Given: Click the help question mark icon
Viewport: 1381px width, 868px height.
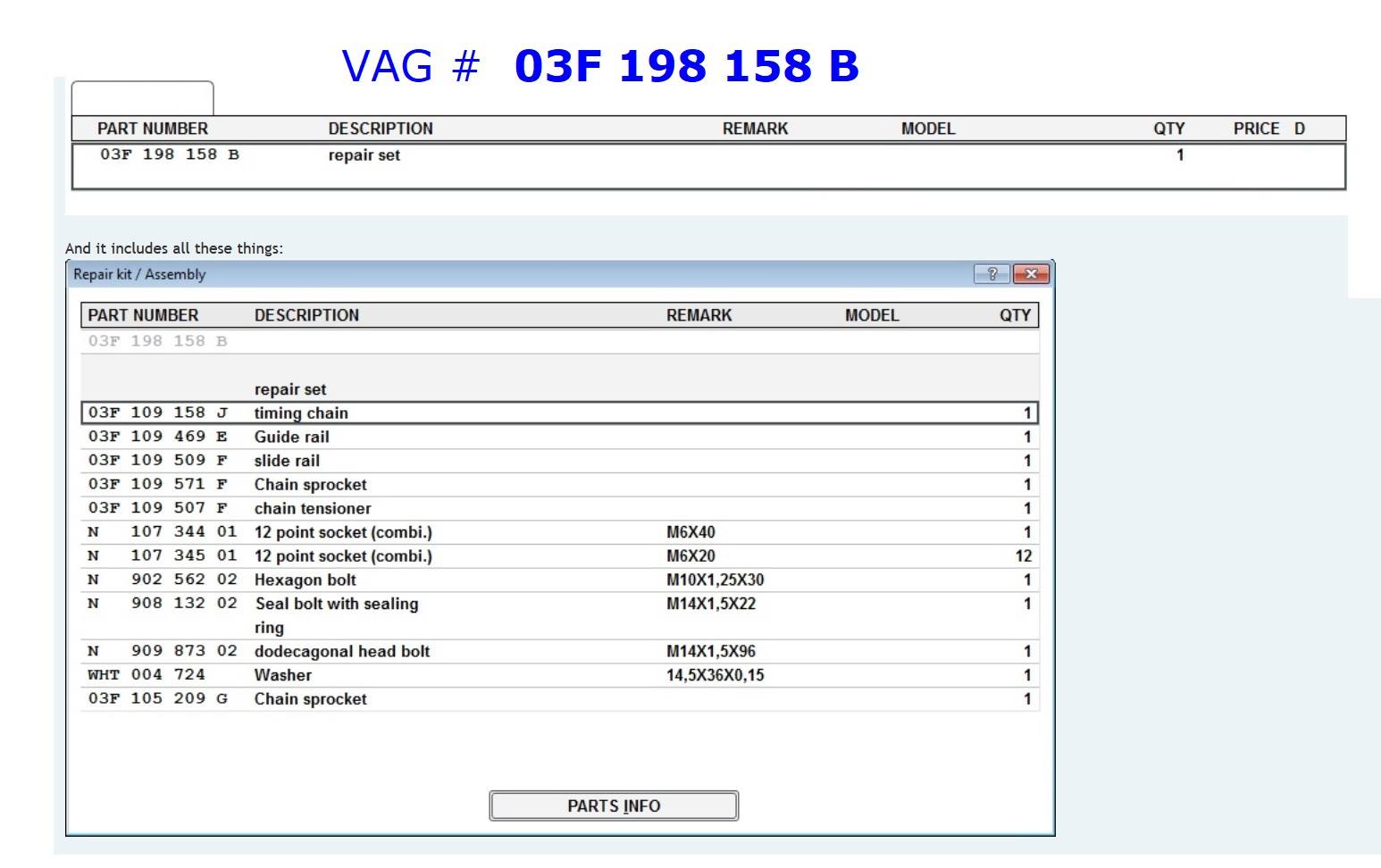Looking at the screenshot, I should click(x=992, y=274).
